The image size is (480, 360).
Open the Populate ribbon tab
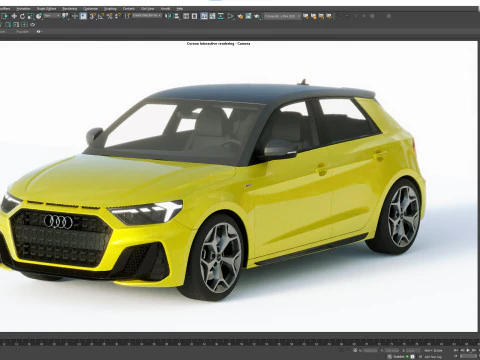22,32
